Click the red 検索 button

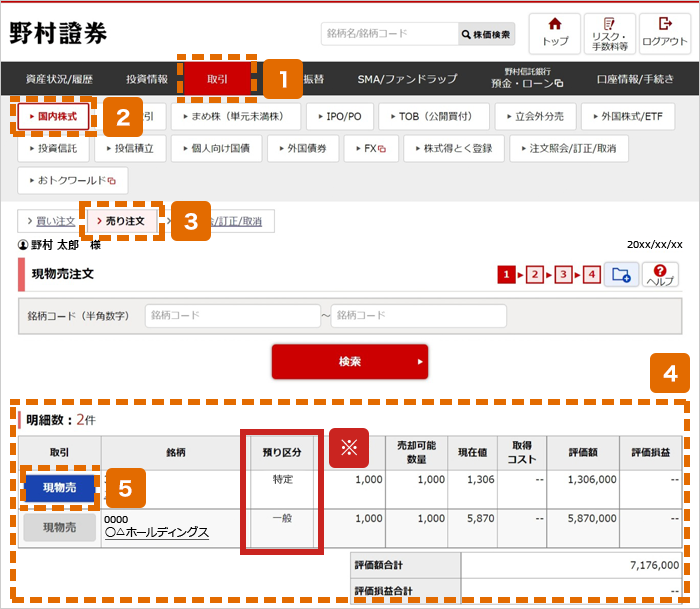pyautogui.click(x=350, y=361)
